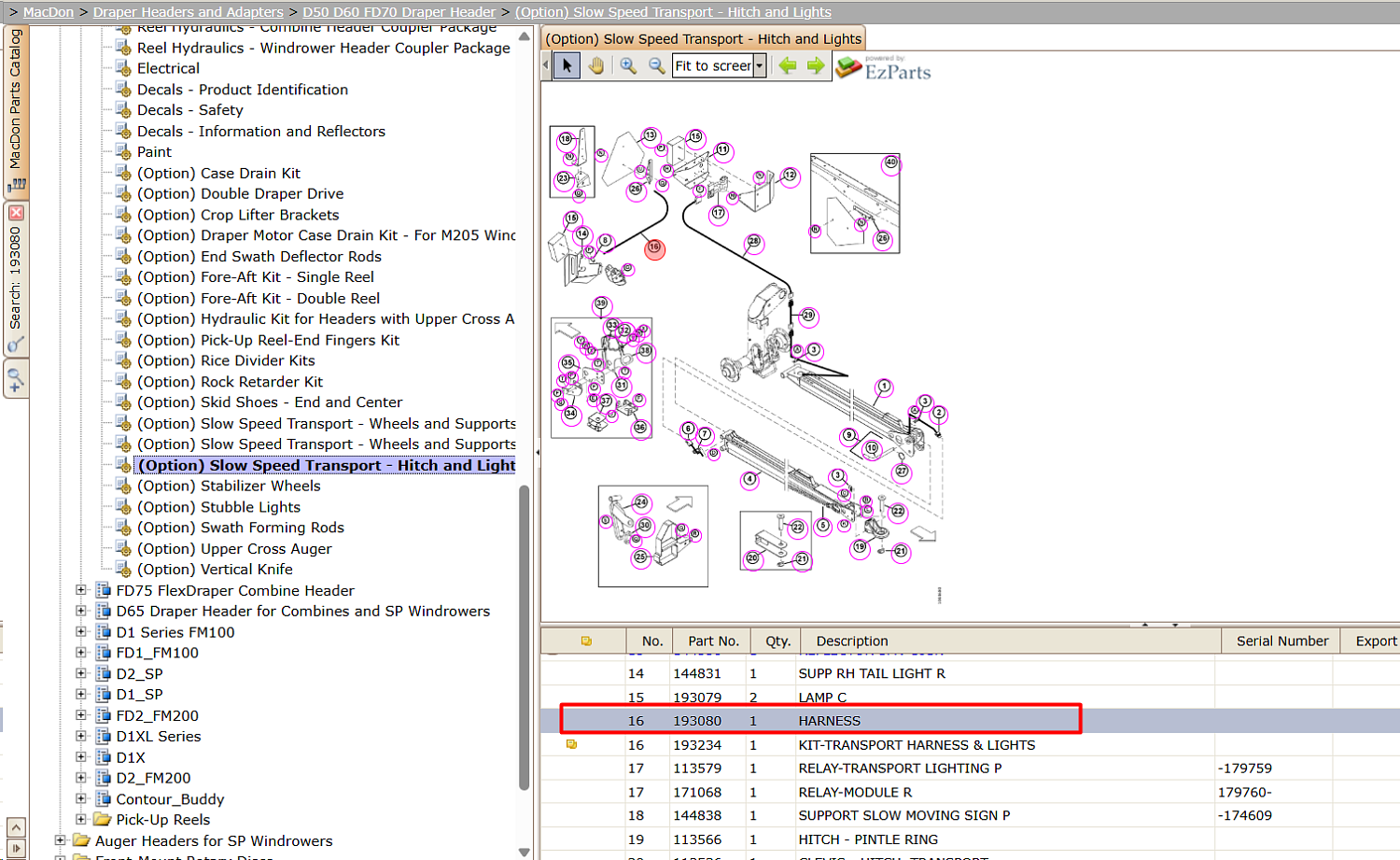Go to next page with green right arrow
Image resolution: width=1400 pixels, height=860 pixels.
coord(816,65)
